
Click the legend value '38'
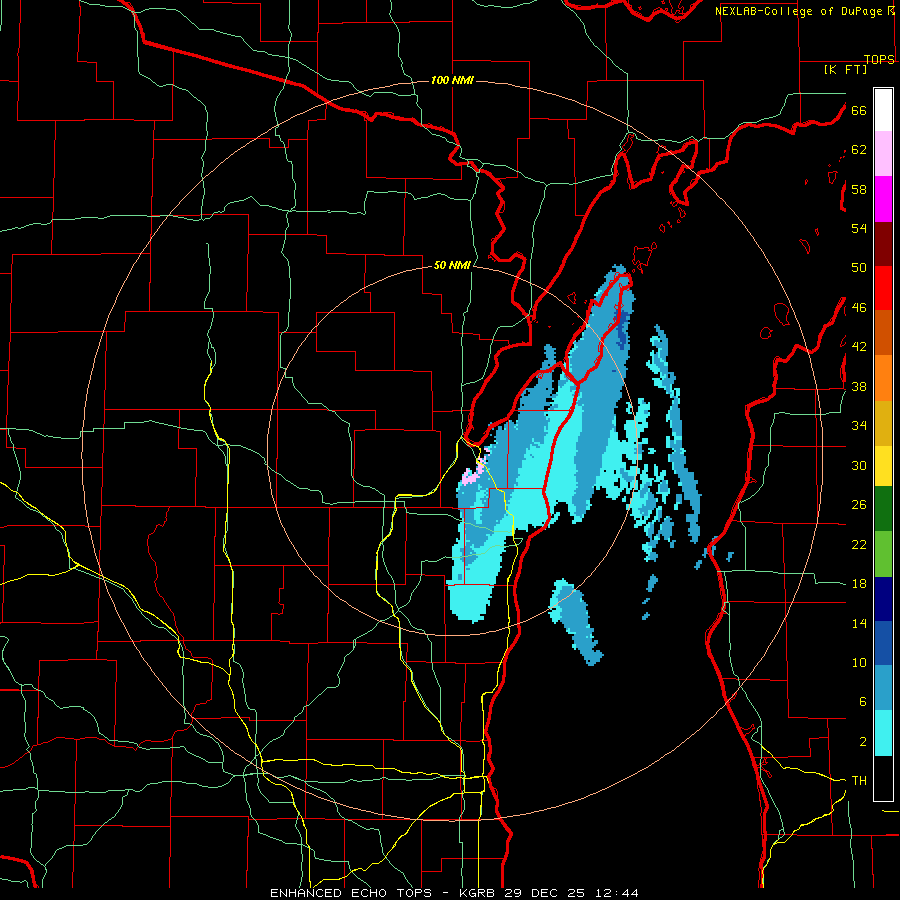click(x=859, y=386)
